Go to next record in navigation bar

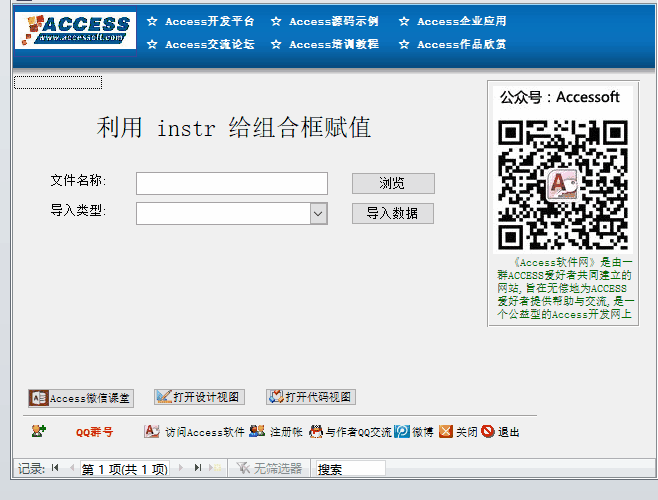click(181, 468)
